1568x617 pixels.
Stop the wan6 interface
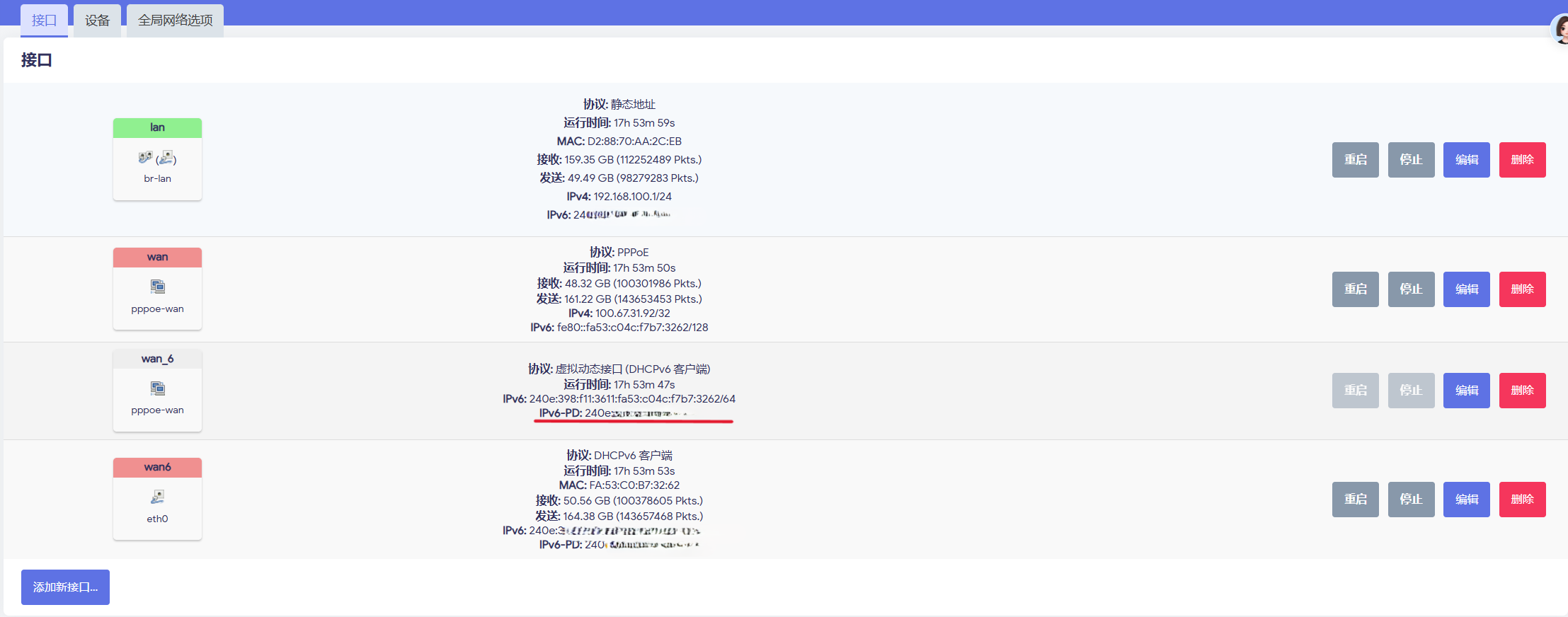[x=1411, y=500]
